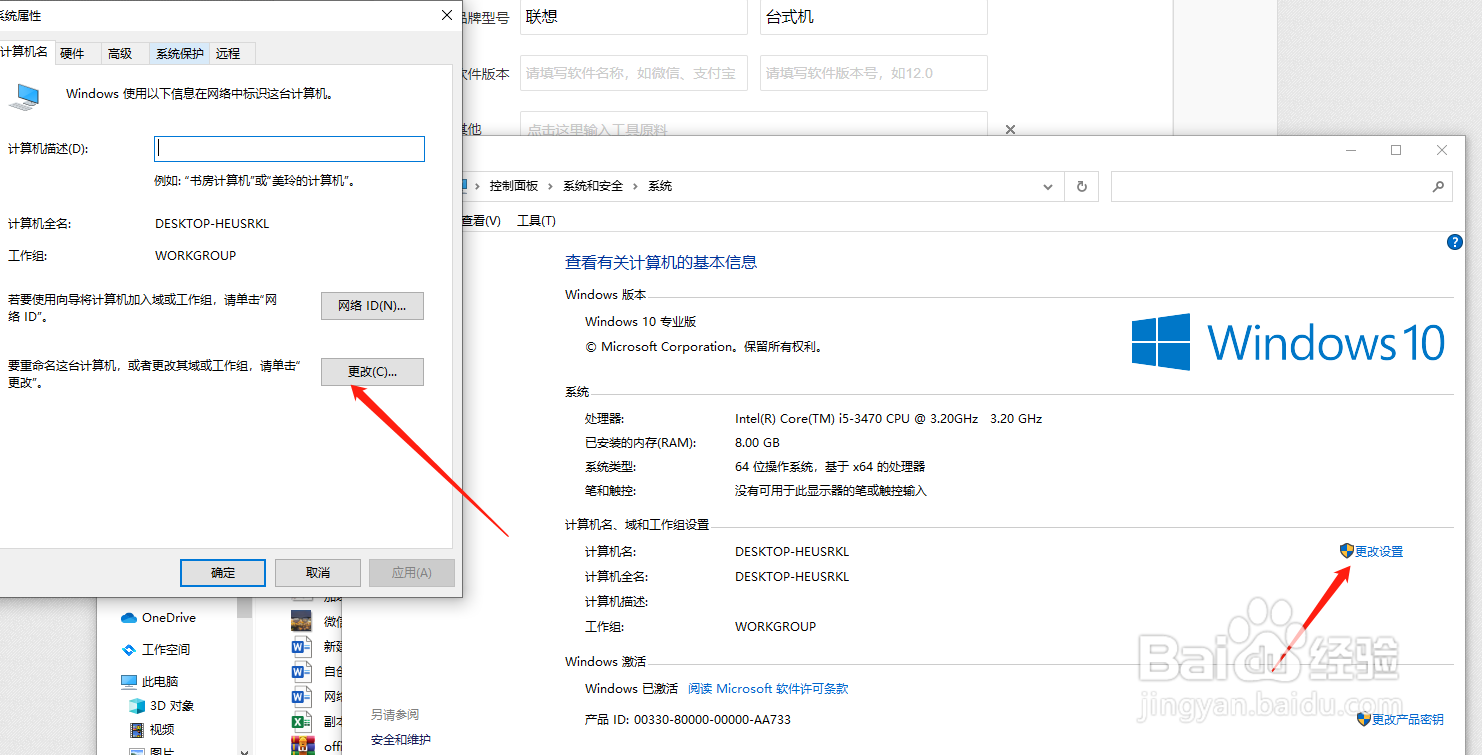Click the 8.00 GB memory value
The height and width of the screenshot is (755, 1482).
757,443
